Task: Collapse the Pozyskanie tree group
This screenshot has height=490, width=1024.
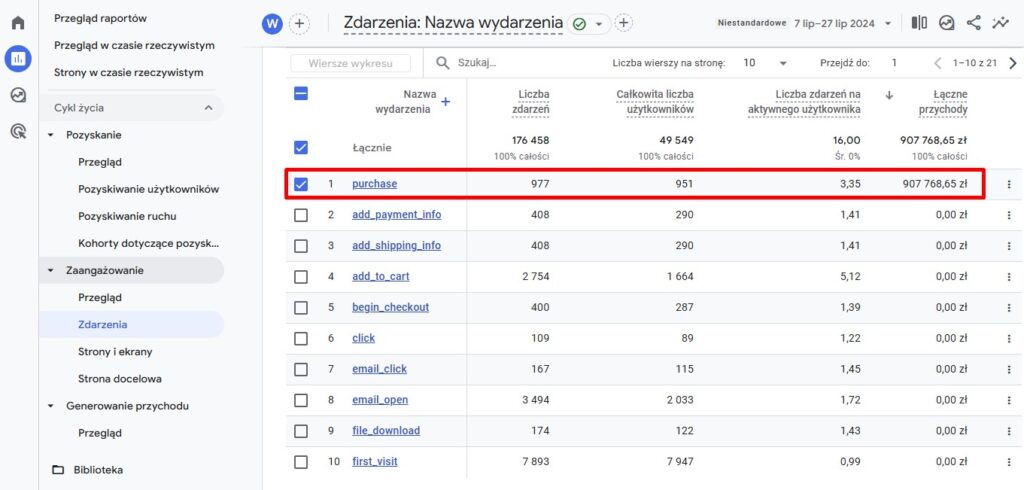Action: tap(51, 135)
